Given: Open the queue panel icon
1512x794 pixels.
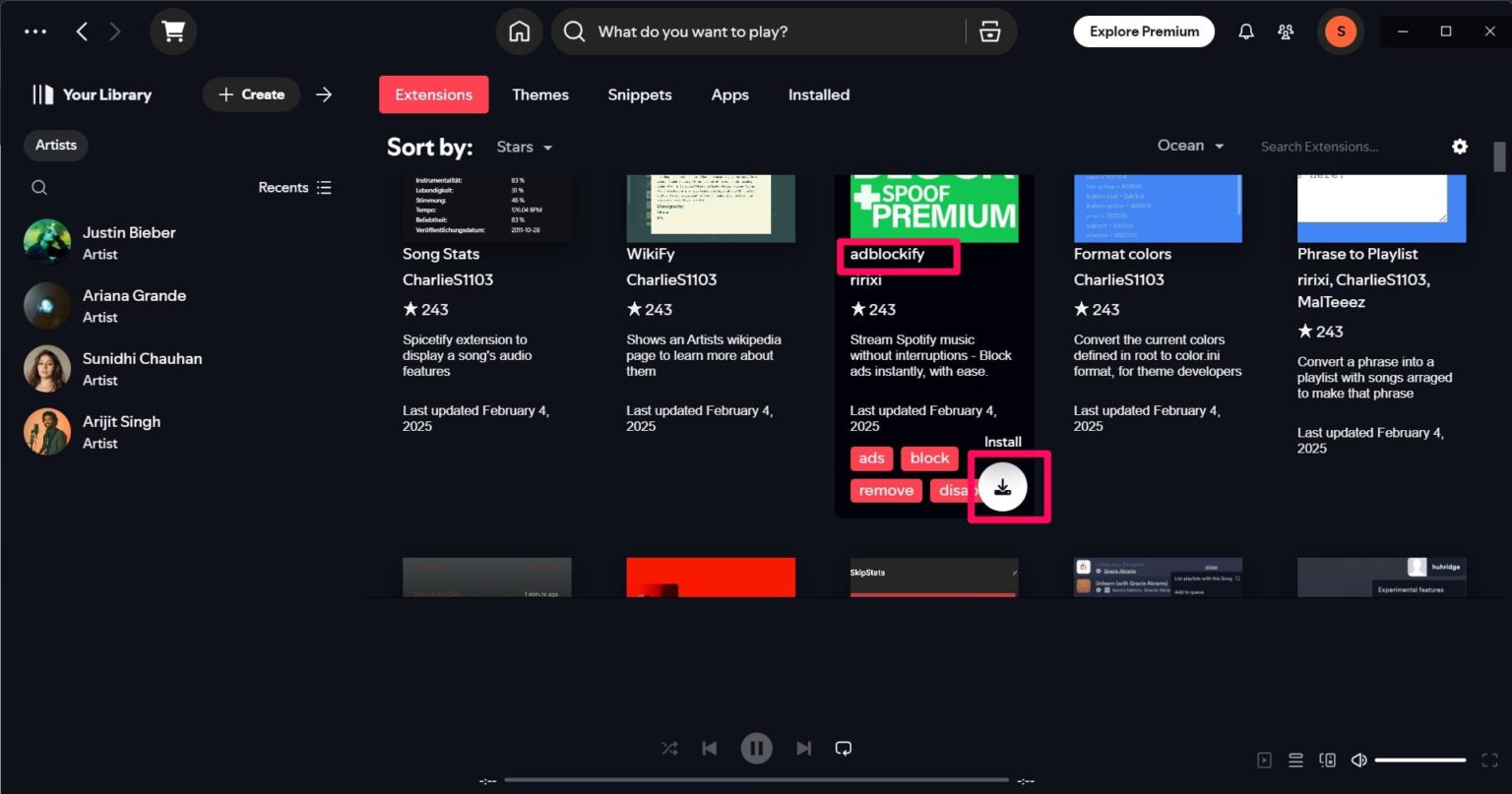Looking at the screenshot, I should 1295,760.
